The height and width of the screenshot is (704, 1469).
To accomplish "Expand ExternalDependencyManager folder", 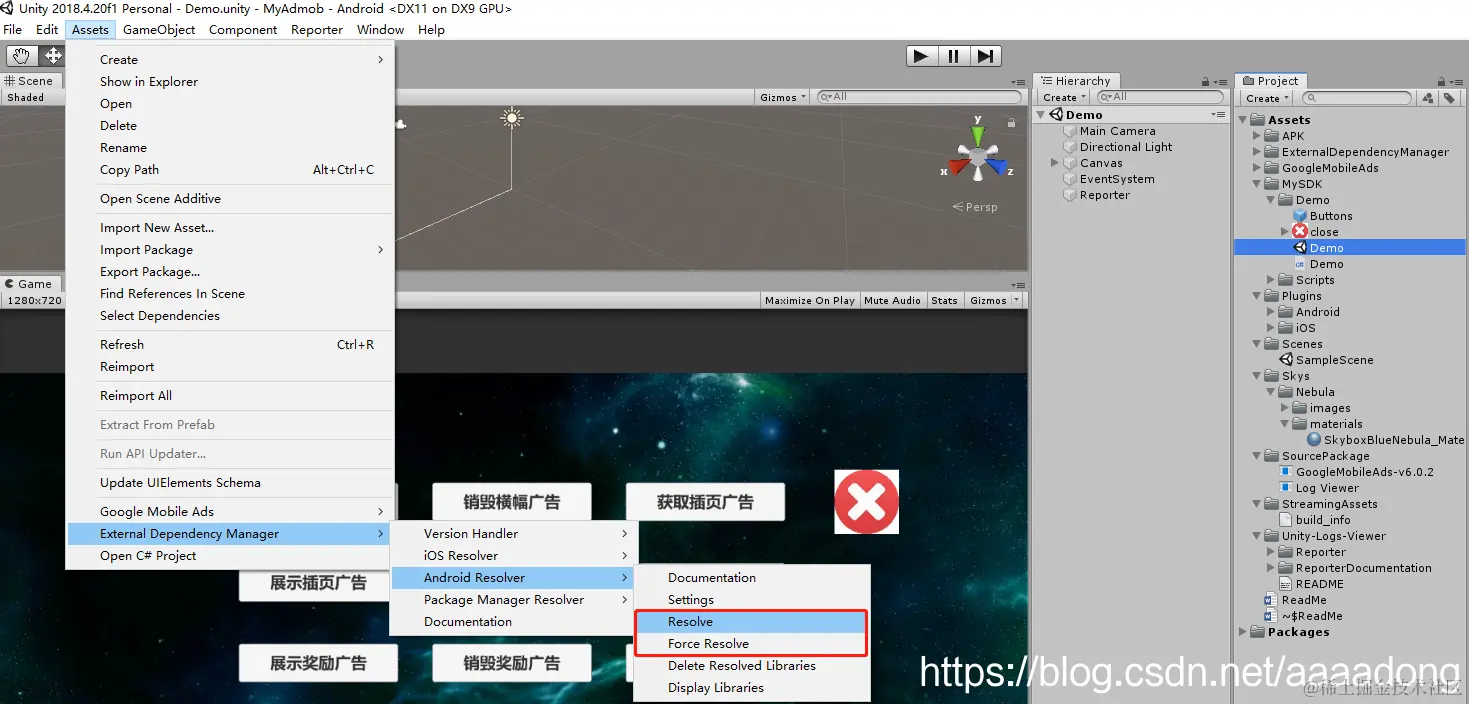I will pyautogui.click(x=1257, y=152).
